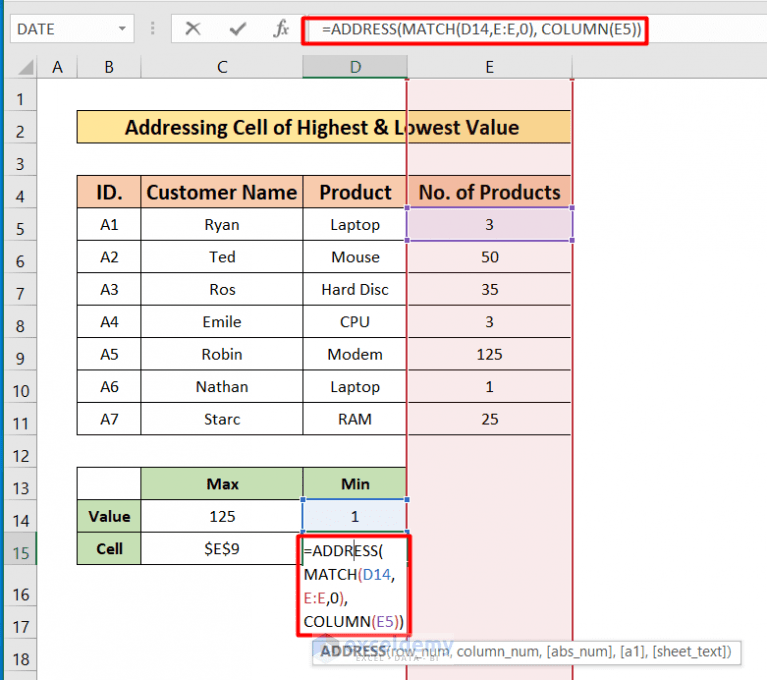Select quantity cell with value 25
Viewport: 767px width, 680px height.
click(x=489, y=419)
